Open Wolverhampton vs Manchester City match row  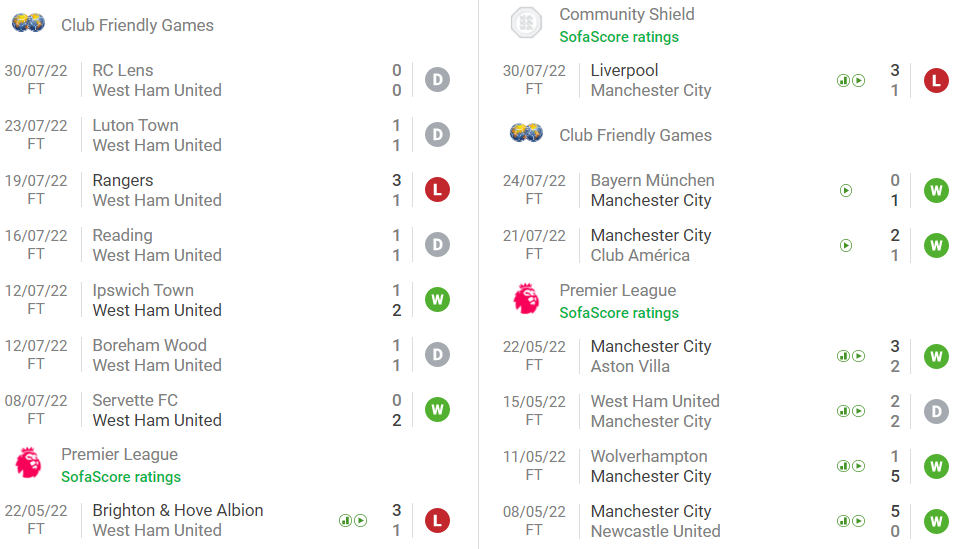point(700,466)
